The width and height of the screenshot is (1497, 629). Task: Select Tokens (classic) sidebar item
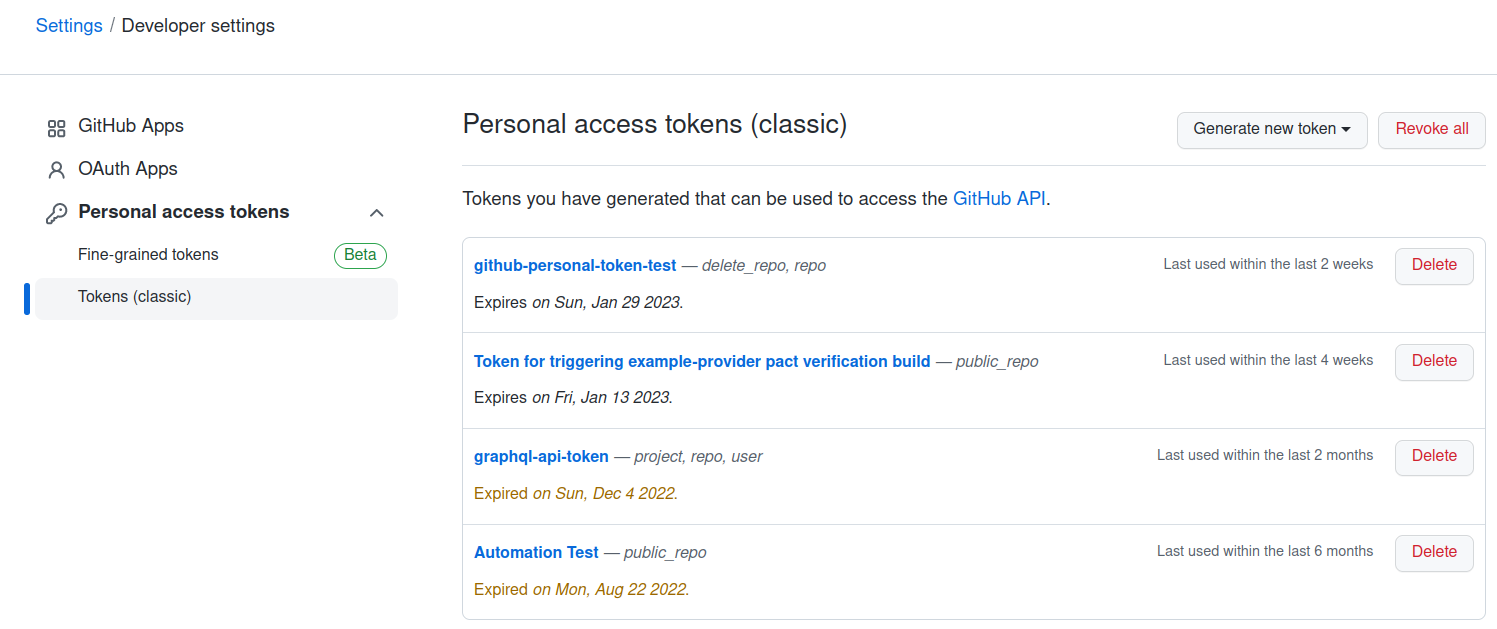click(x=135, y=297)
